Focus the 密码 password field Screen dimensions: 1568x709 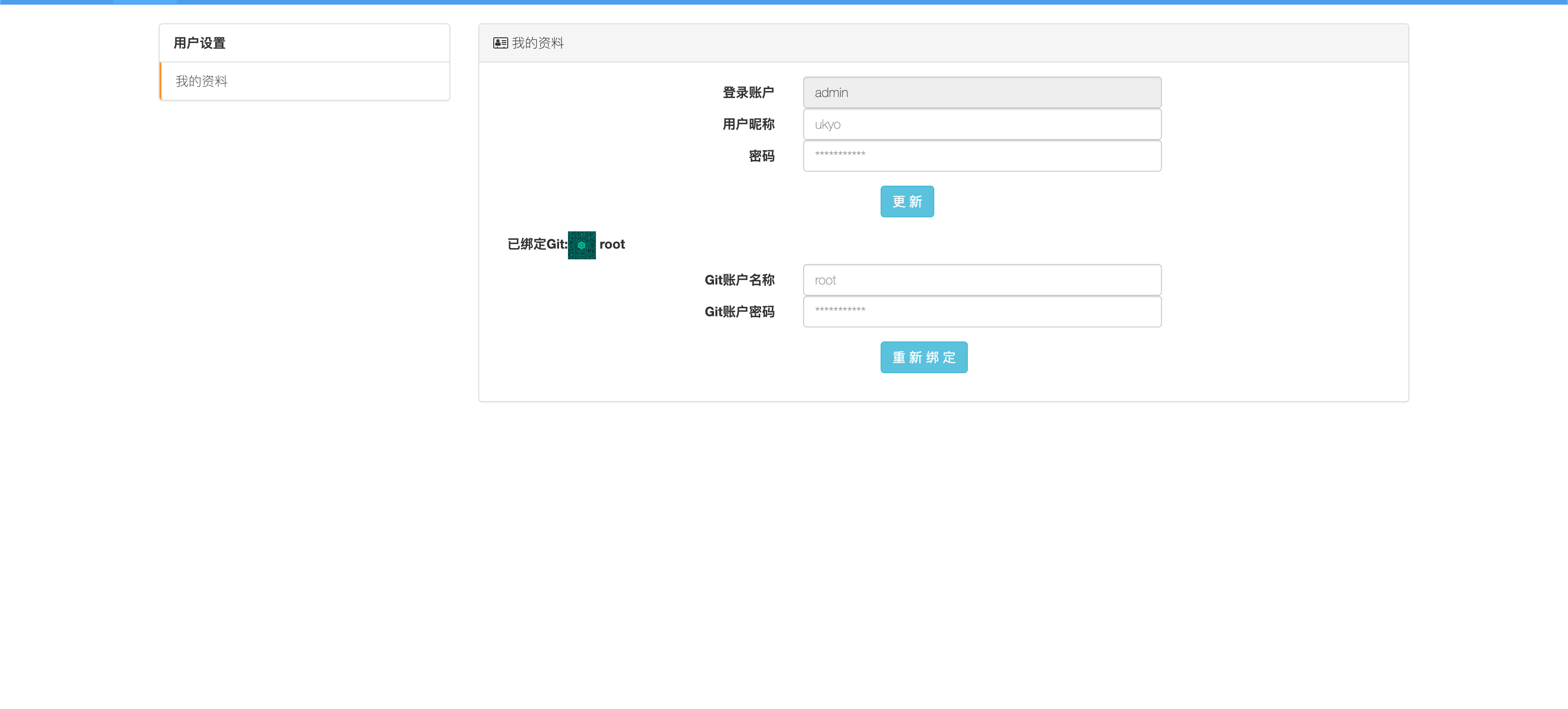981,156
